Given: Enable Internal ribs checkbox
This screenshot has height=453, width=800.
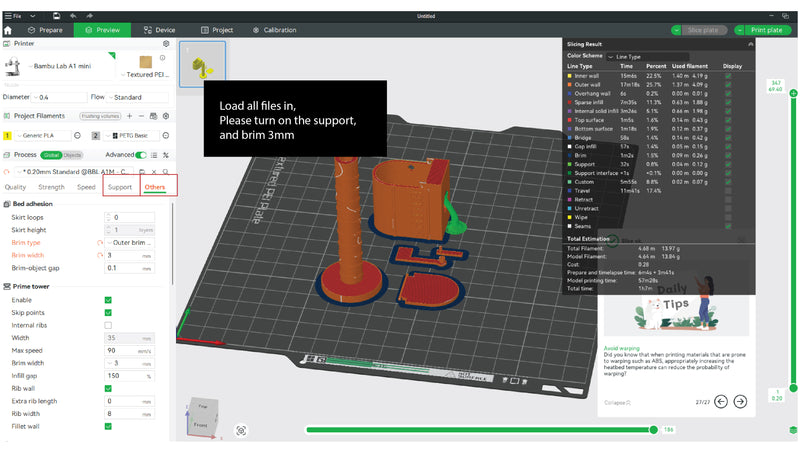Looking at the screenshot, I should (108, 325).
